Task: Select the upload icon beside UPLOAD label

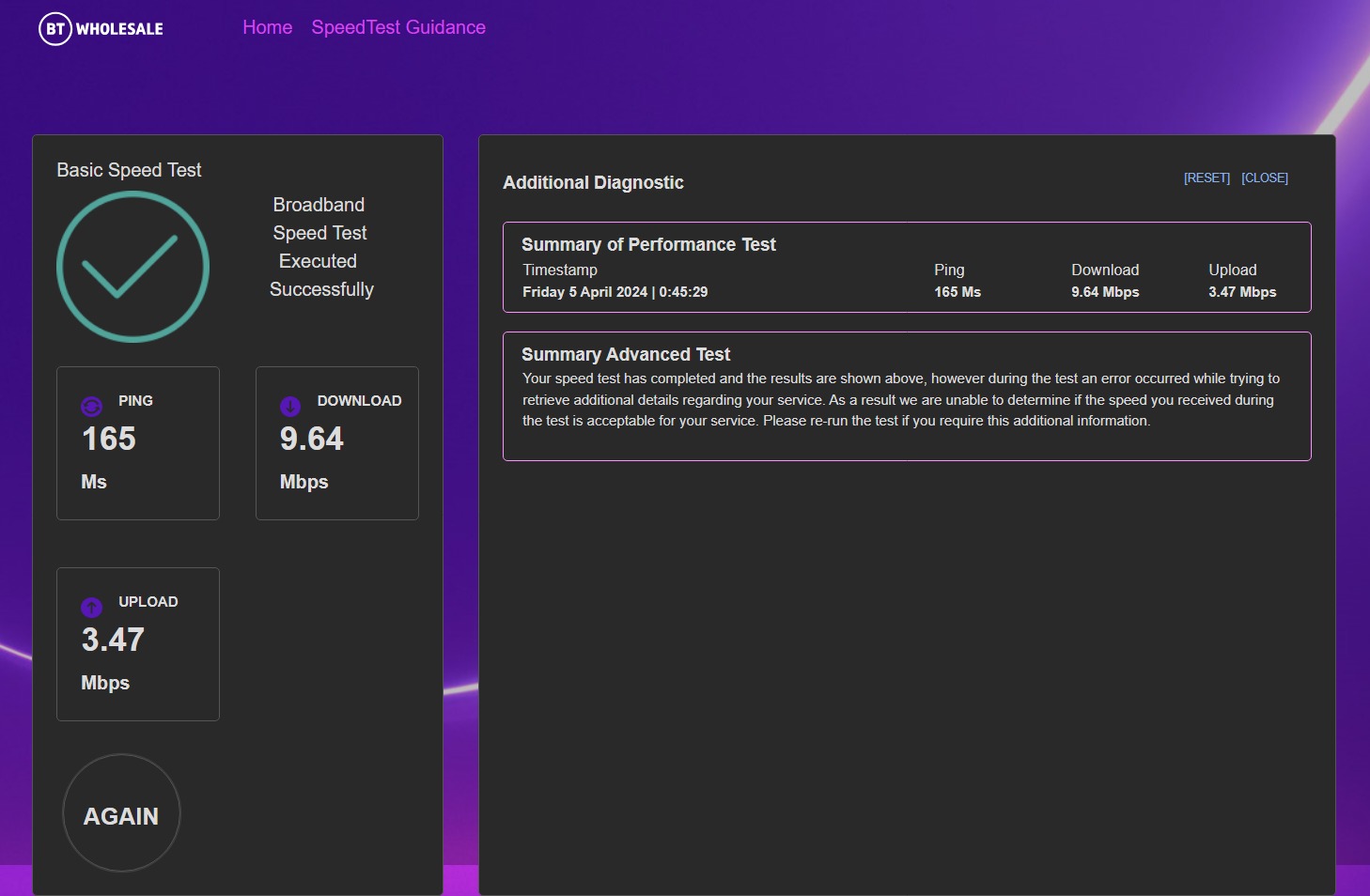Action: point(91,607)
